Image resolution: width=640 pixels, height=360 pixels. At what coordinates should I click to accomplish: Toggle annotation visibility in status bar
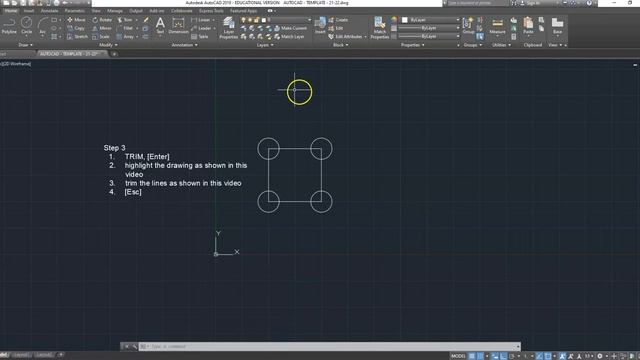coord(562,356)
